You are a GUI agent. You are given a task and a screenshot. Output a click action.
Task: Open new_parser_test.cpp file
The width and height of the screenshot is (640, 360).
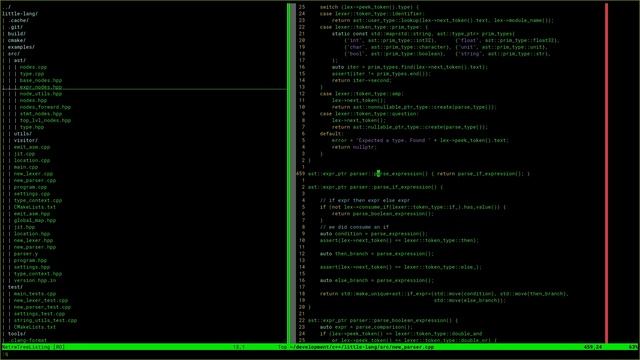[x=42, y=307]
